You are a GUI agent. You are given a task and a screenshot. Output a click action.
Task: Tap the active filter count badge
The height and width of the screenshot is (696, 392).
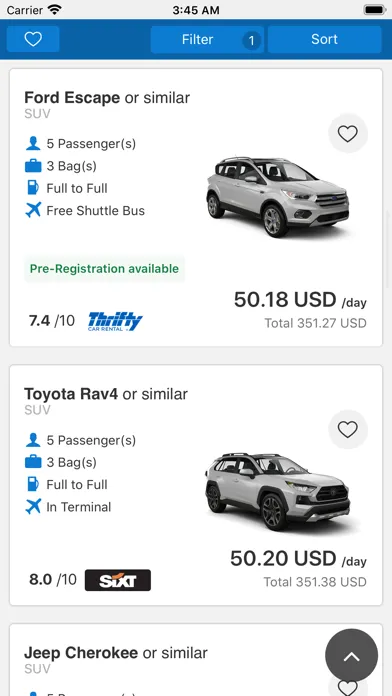point(251,41)
